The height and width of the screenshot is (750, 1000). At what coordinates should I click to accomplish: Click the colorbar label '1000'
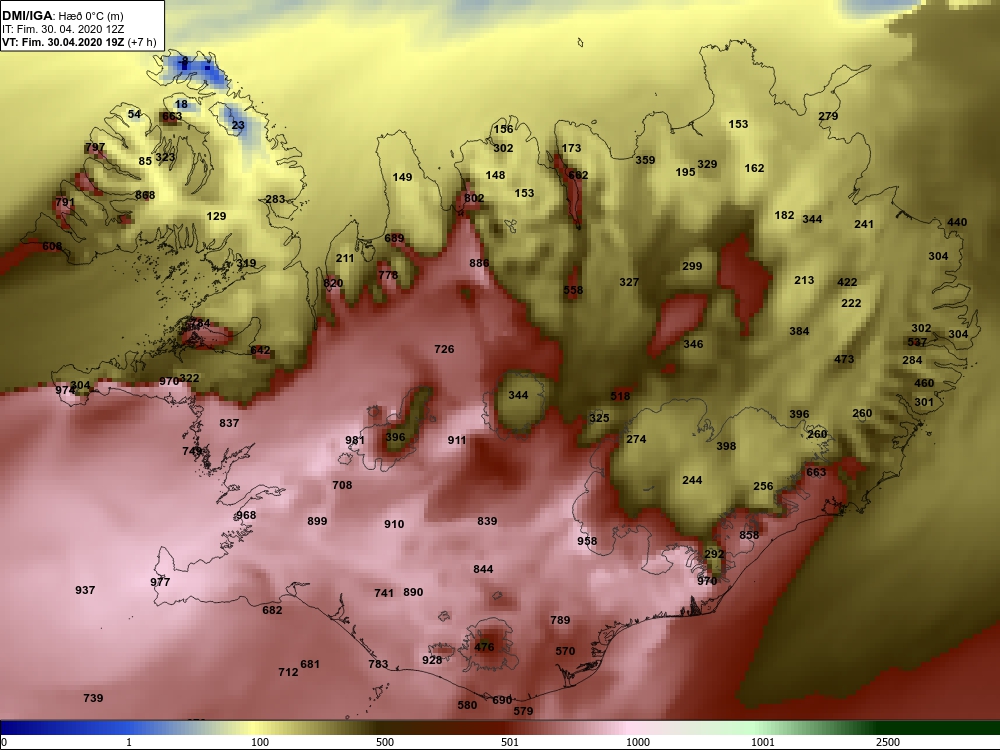(638, 742)
